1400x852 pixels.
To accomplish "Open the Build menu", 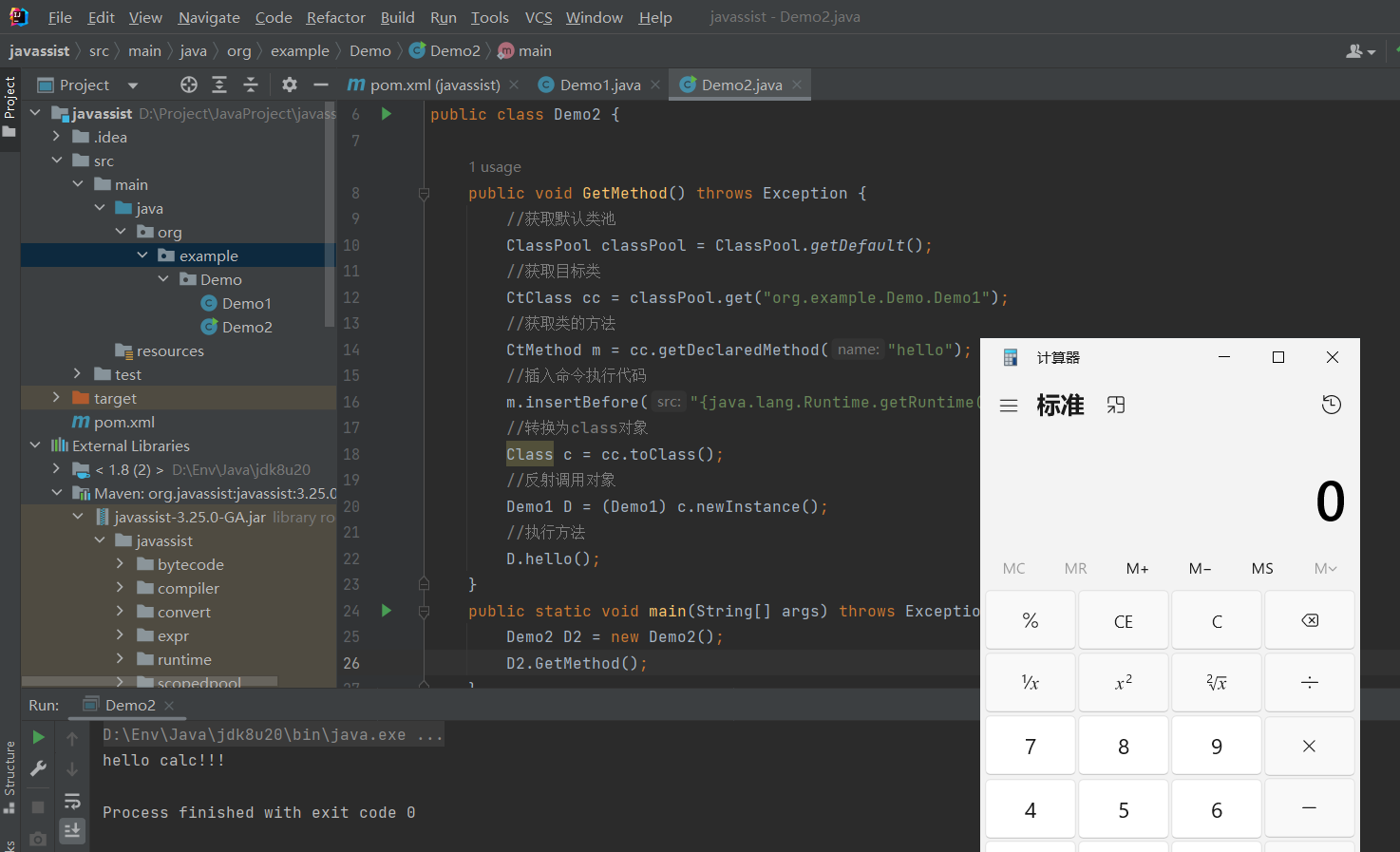I will [x=397, y=17].
